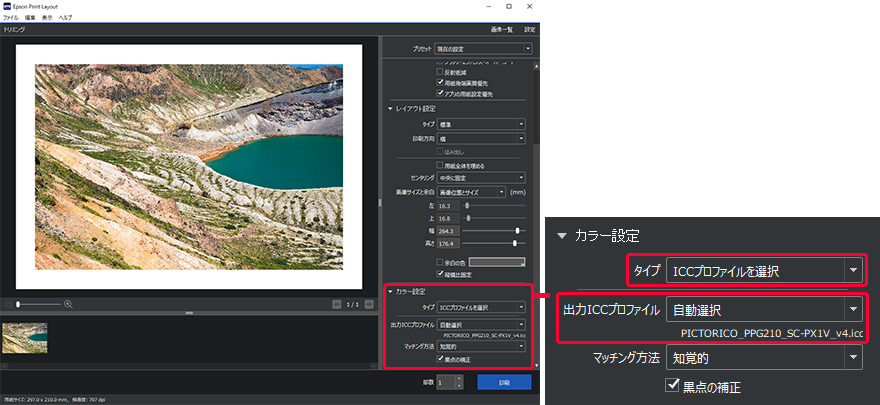880x405 pixels.
Task: Enable the 用紙全体を埋める checkbox
Action: click(x=440, y=165)
